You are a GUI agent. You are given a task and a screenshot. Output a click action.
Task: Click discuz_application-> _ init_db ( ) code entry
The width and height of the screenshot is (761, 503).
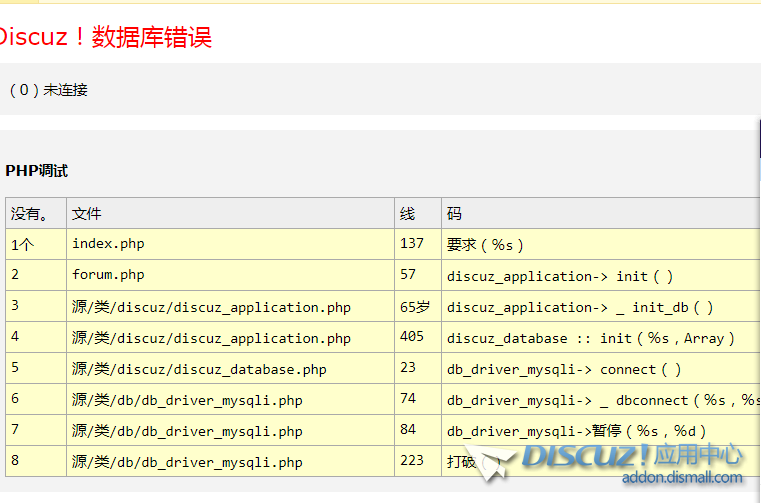(x=580, y=307)
